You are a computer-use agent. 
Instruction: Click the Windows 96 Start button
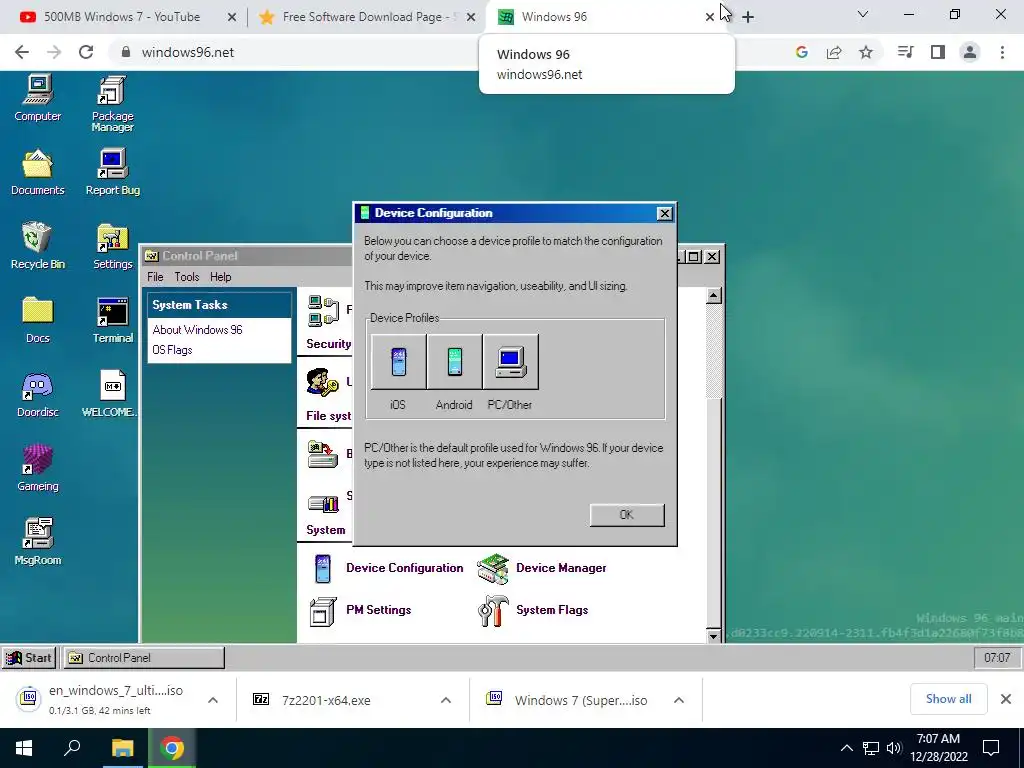(x=29, y=658)
